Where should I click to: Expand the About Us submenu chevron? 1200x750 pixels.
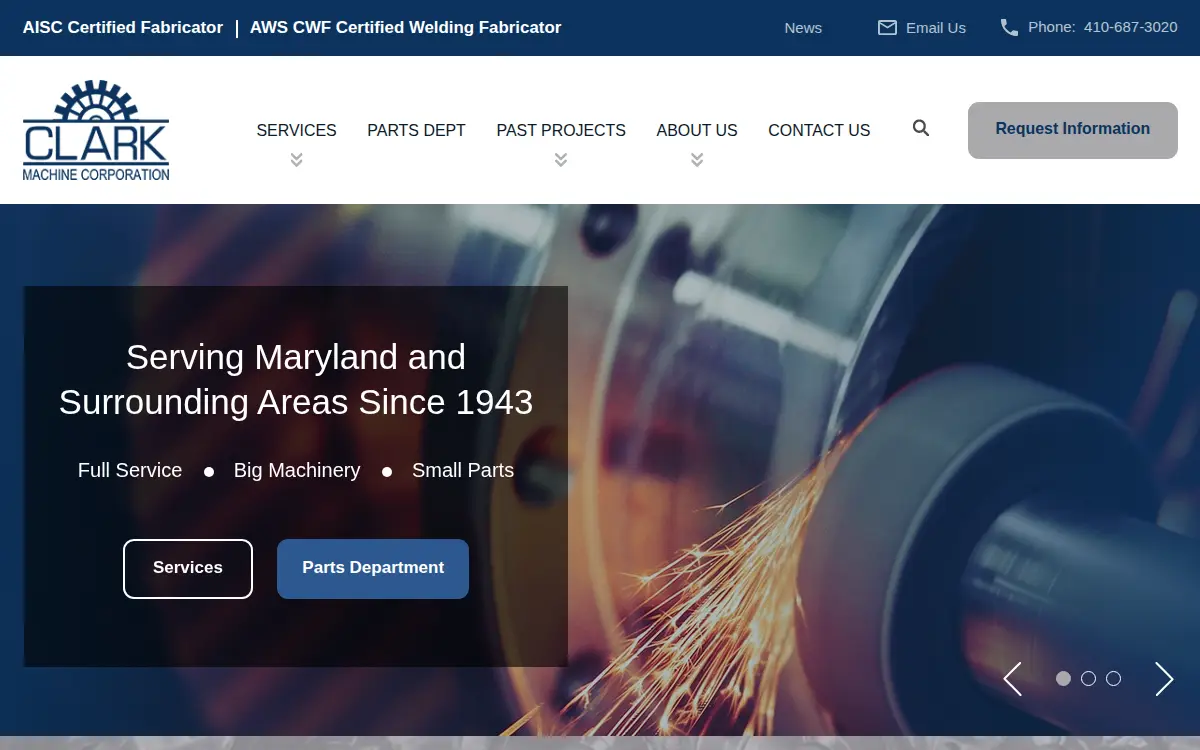pos(697,160)
